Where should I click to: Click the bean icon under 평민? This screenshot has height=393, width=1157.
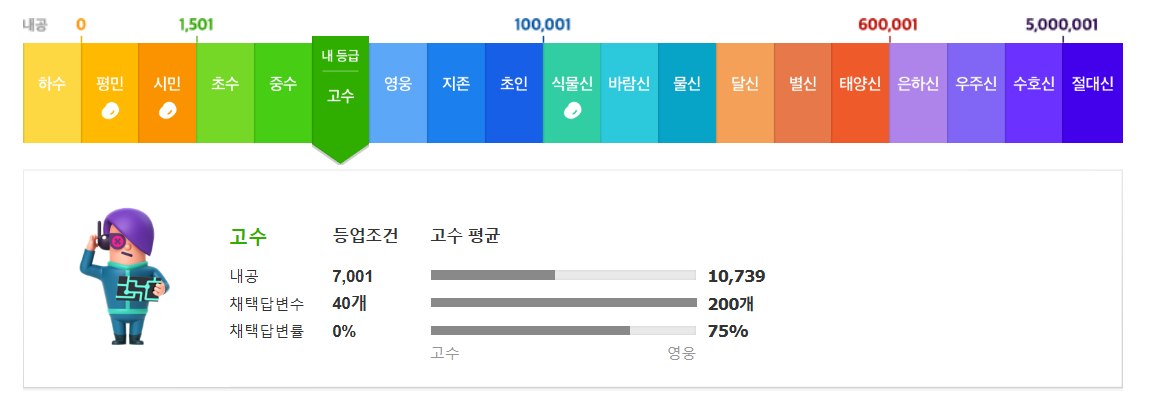click(110, 111)
